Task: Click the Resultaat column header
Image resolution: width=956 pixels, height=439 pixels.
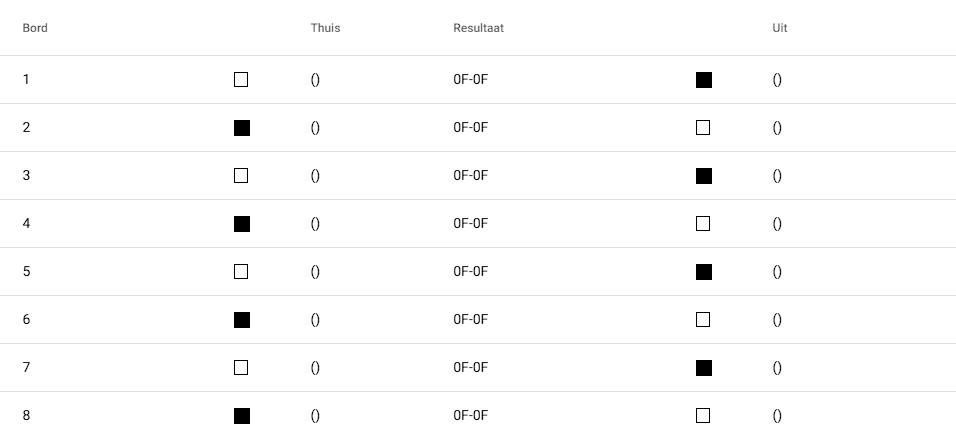Action: [478, 28]
